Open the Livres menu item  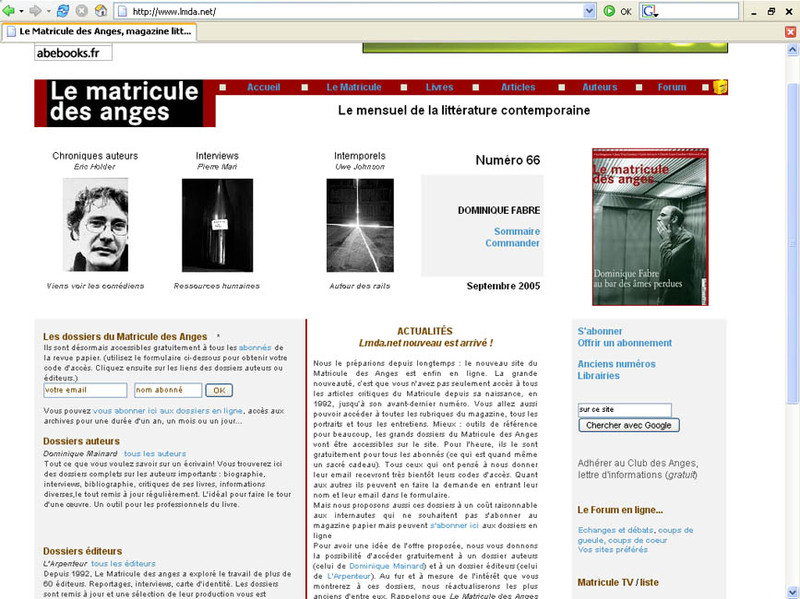(x=439, y=87)
